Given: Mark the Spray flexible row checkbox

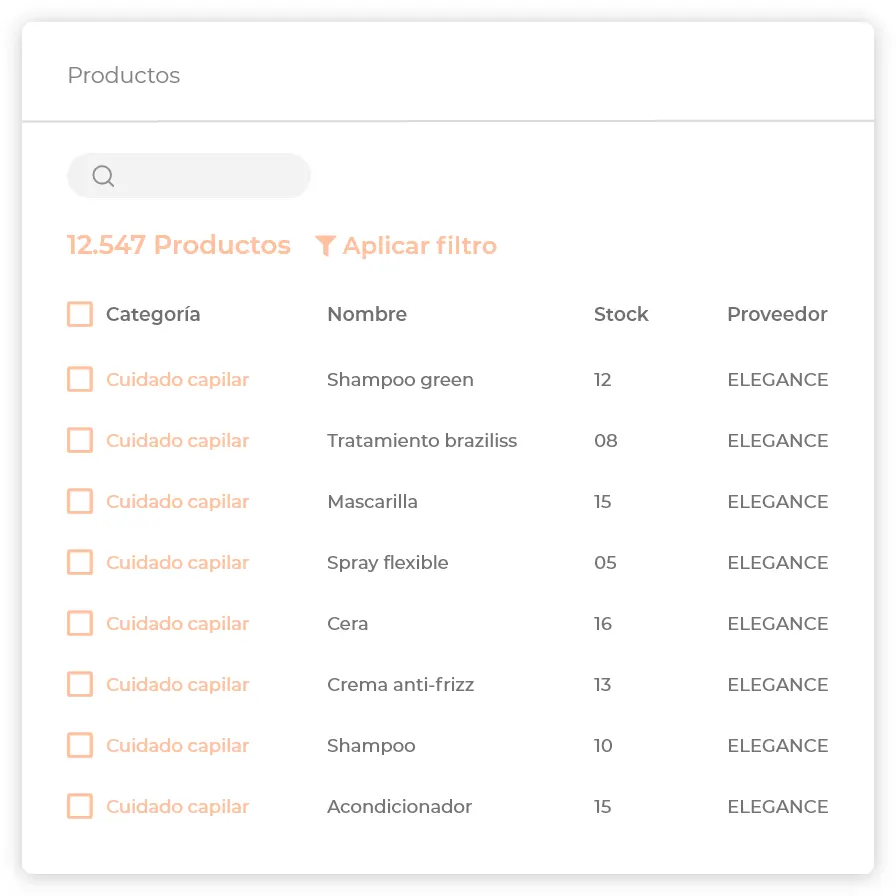Looking at the screenshot, I should 80,563.
